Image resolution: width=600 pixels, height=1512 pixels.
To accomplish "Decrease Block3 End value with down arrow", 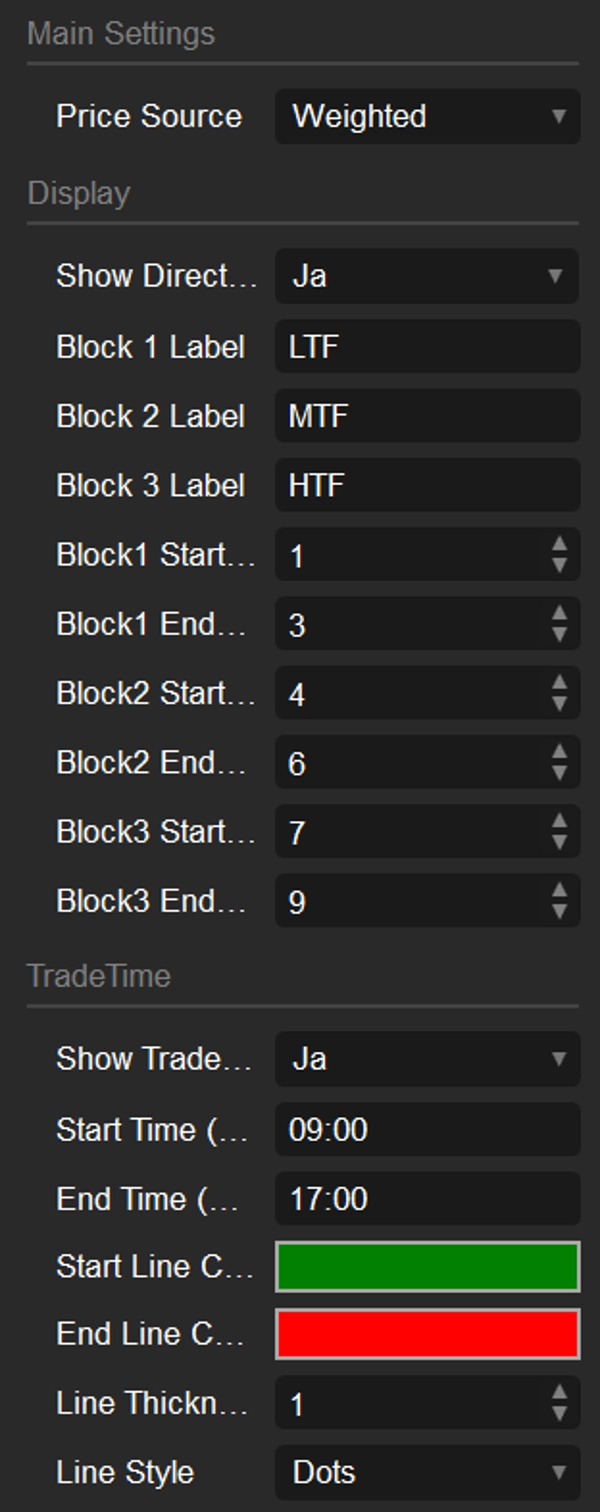I will [x=559, y=912].
